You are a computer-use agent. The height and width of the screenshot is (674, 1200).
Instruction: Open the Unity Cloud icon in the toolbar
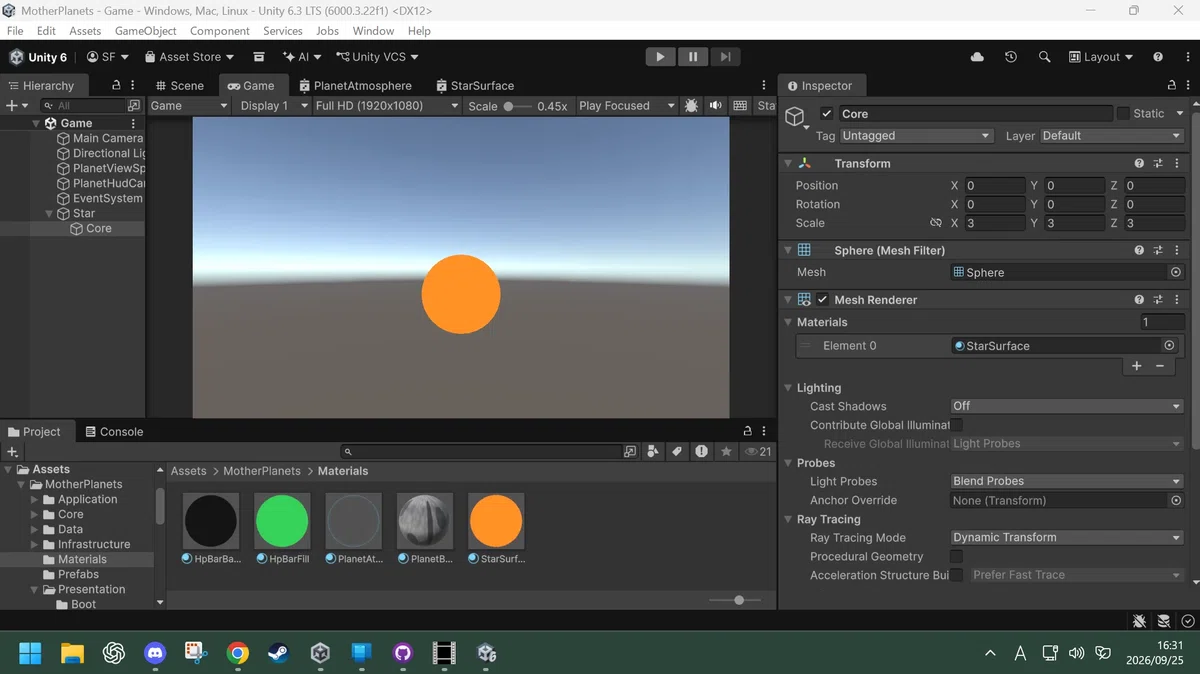click(977, 57)
